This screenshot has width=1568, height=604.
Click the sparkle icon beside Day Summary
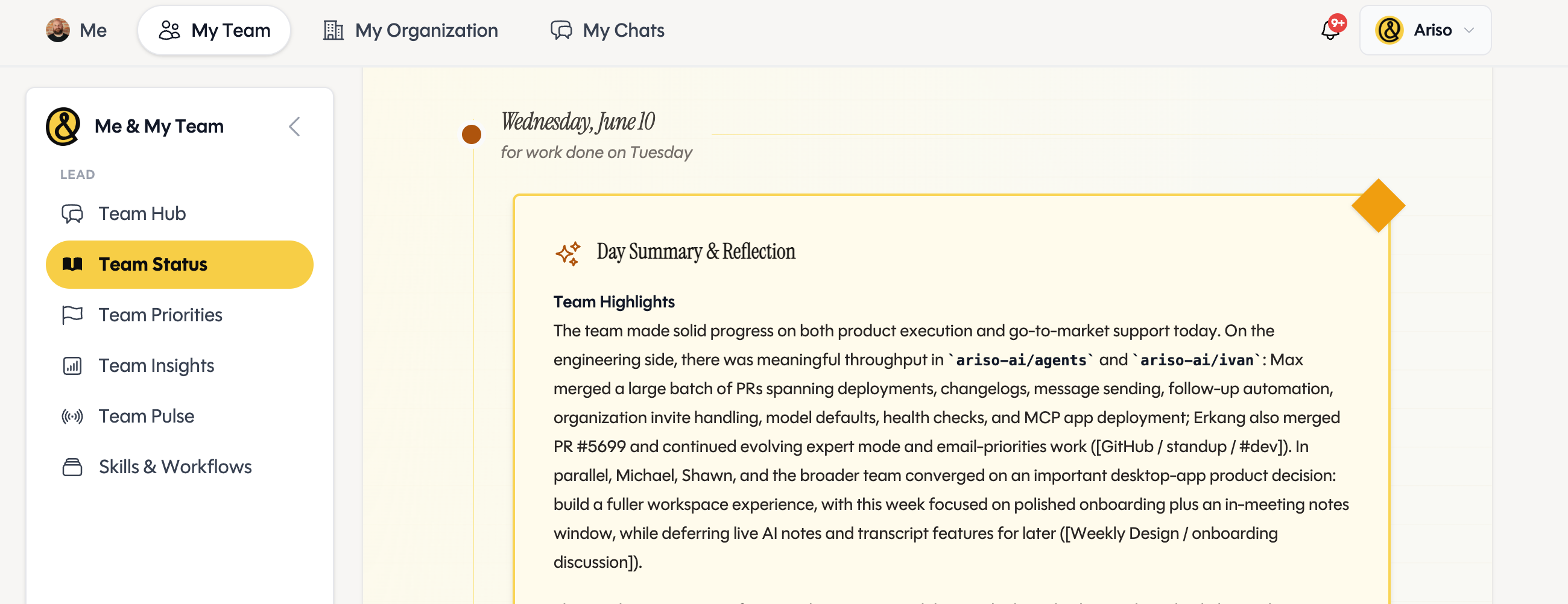pyautogui.click(x=568, y=253)
